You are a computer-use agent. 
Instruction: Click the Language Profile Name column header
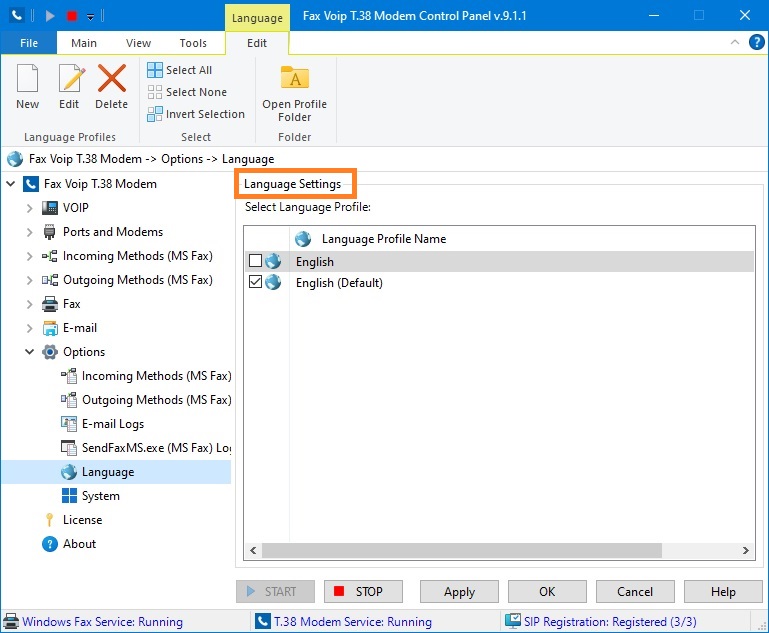click(384, 239)
